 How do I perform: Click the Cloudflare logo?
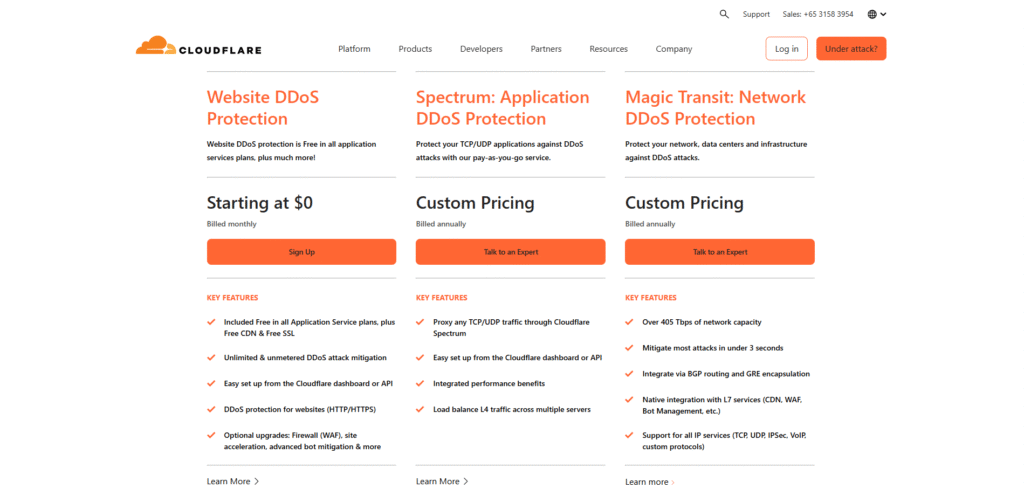click(x=198, y=48)
